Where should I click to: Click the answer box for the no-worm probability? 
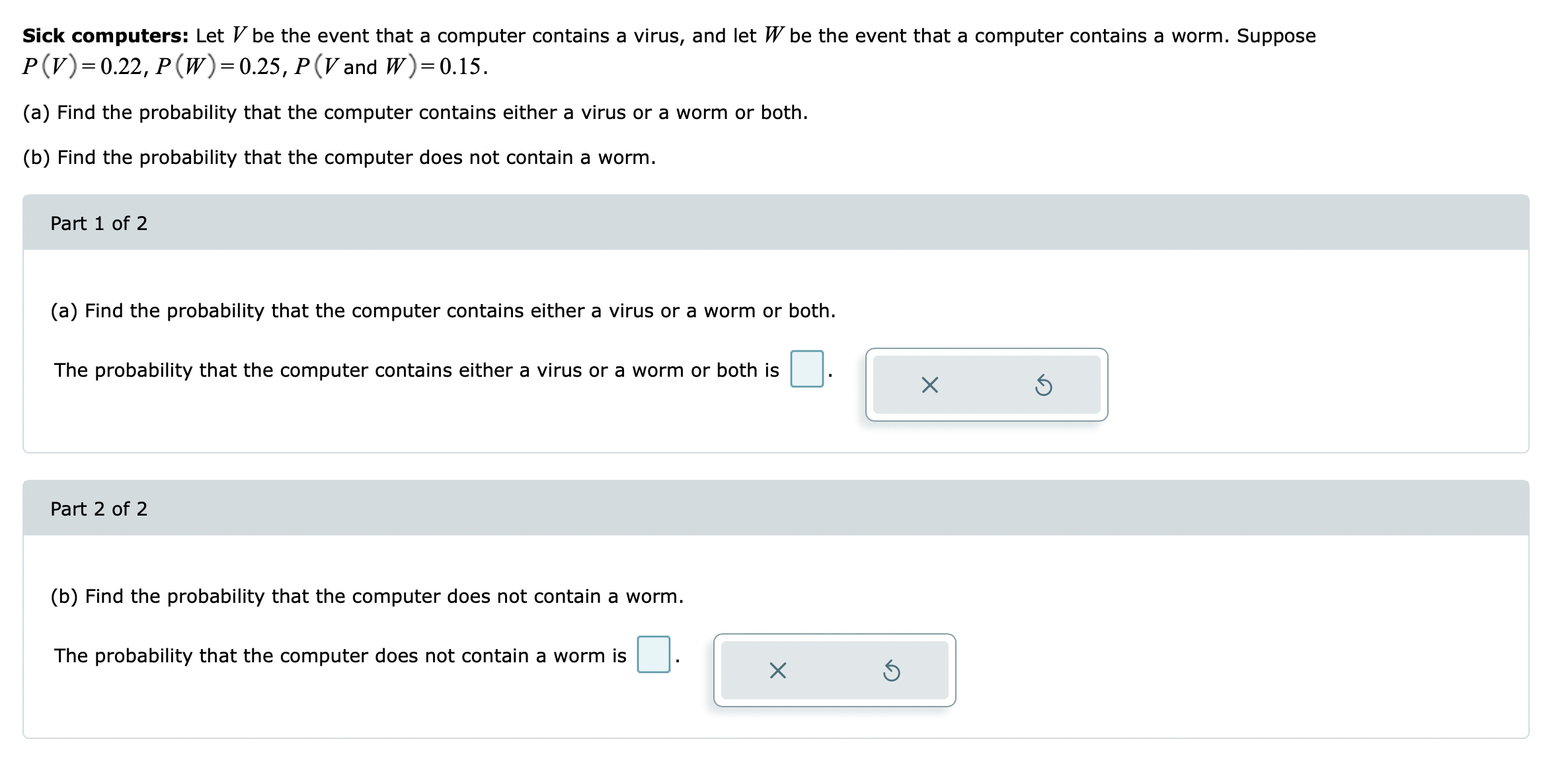coord(654,654)
